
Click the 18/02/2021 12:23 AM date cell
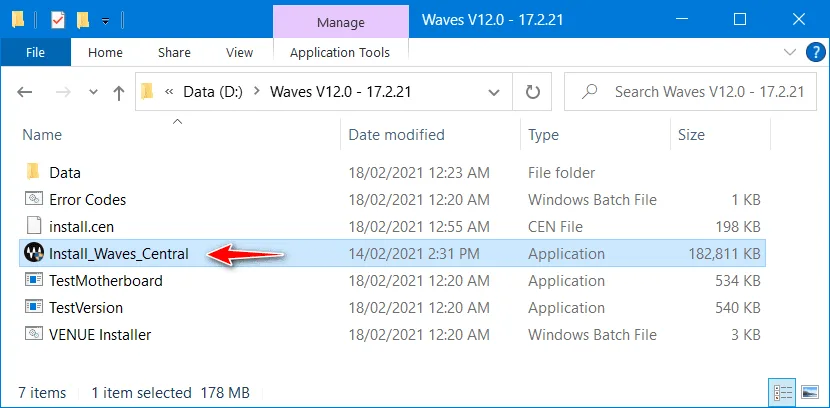[419, 173]
